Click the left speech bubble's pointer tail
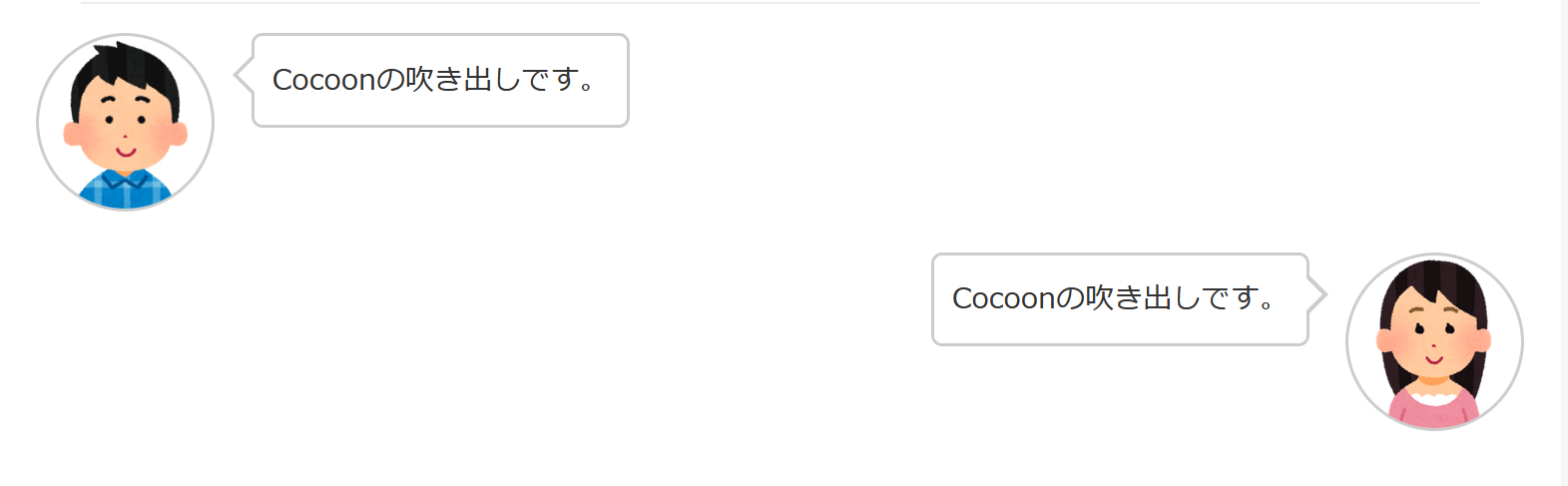Image resolution: width=1568 pixels, height=486 pixels. (243, 76)
